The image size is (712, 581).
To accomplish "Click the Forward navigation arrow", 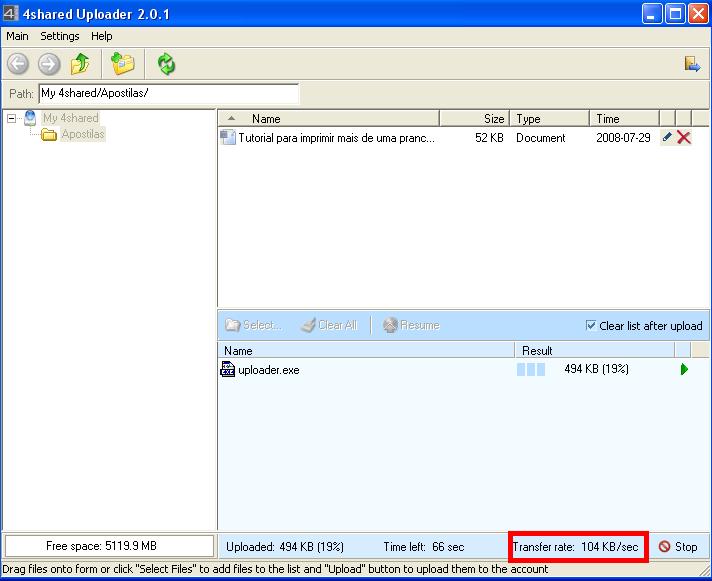I will point(49,64).
